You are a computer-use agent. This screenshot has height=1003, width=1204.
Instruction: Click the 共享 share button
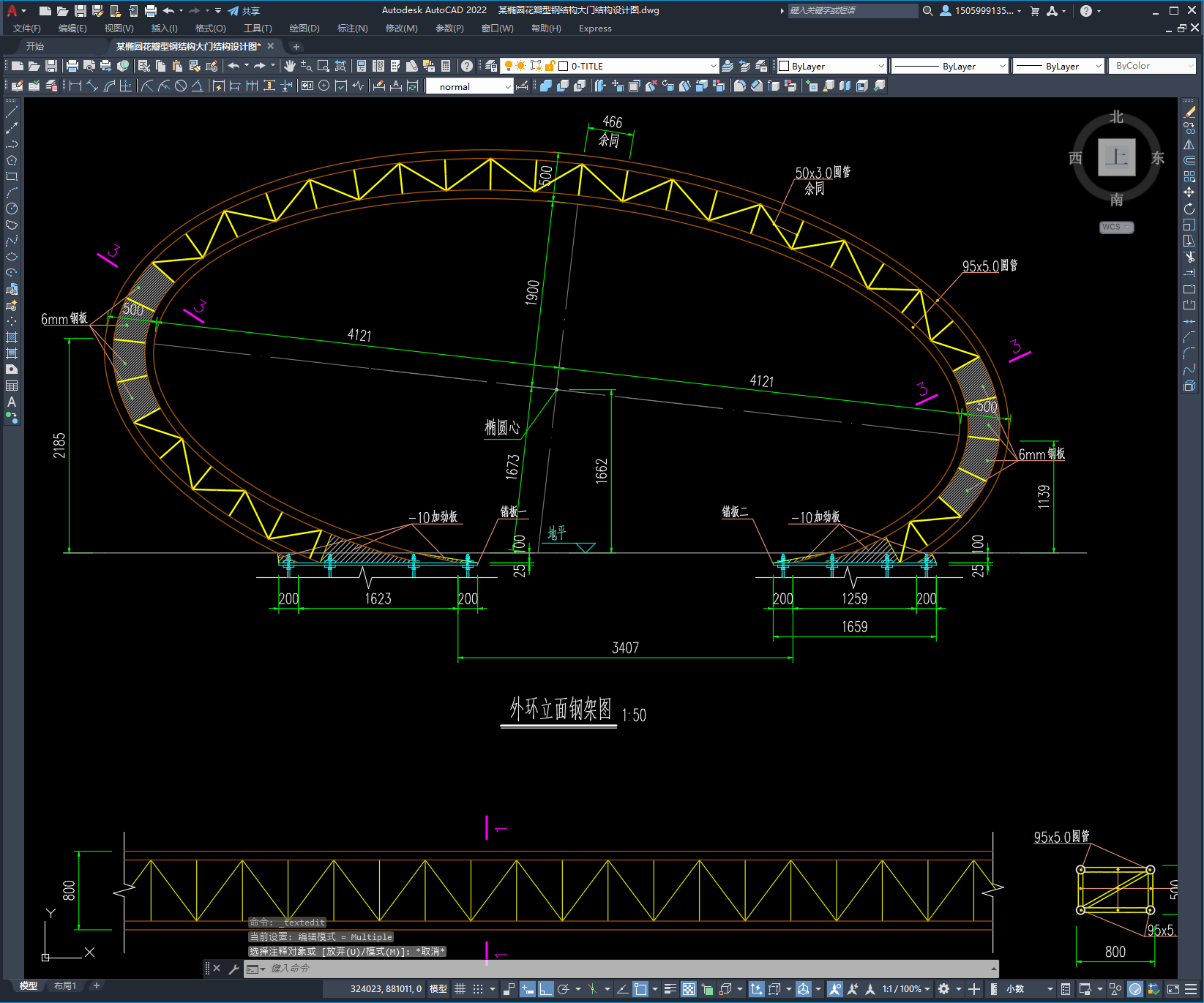pyautogui.click(x=244, y=11)
